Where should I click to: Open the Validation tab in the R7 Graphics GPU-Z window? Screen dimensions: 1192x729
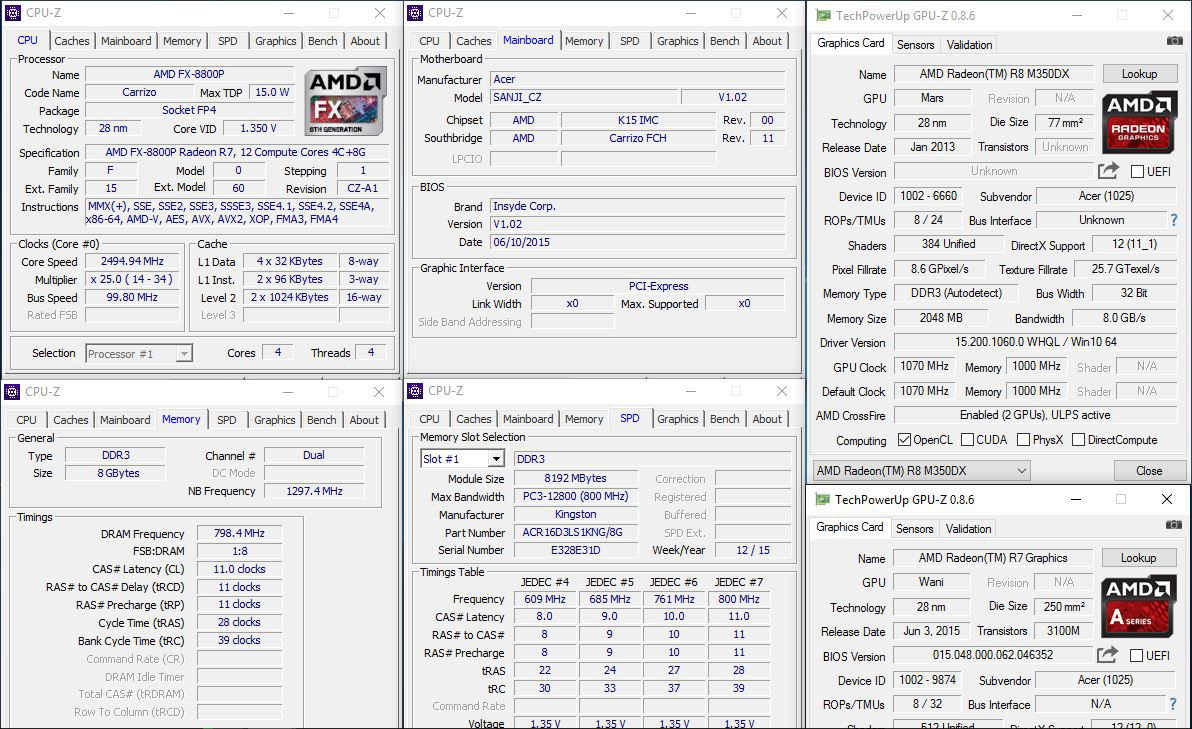point(968,529)
